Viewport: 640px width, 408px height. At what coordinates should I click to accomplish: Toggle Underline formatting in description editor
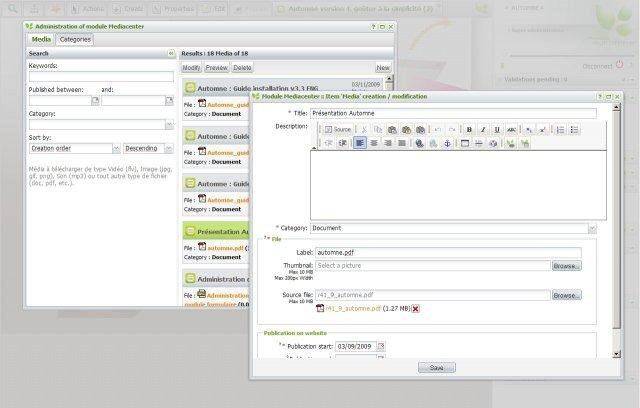497,130
